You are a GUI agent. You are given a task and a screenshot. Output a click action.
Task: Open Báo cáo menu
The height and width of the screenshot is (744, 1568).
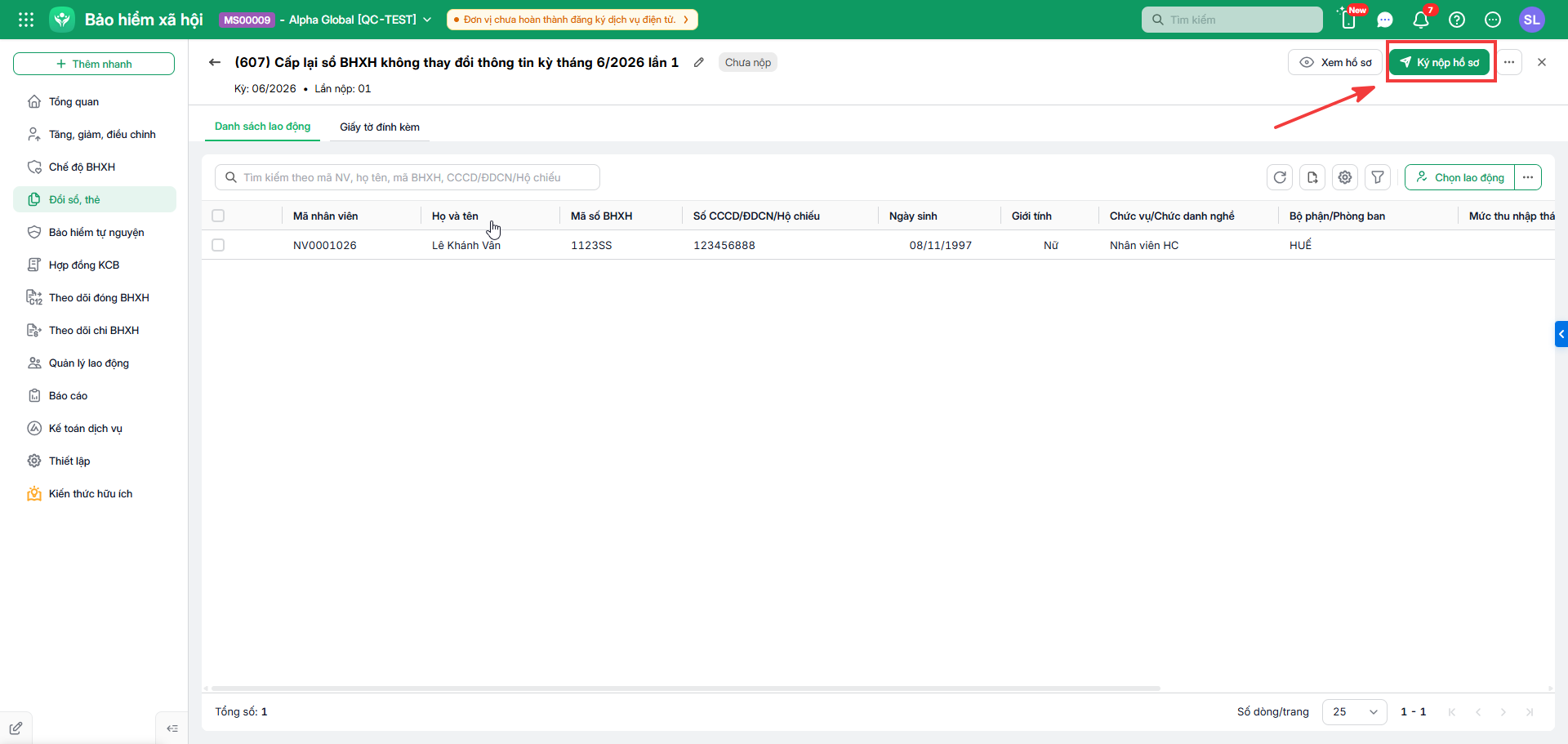(x=95, y=395)
